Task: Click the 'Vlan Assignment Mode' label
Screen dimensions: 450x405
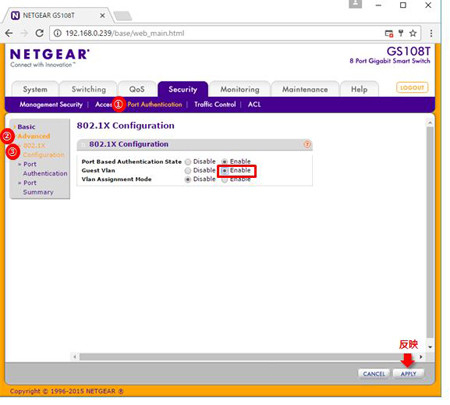Action: click(116, 179)
